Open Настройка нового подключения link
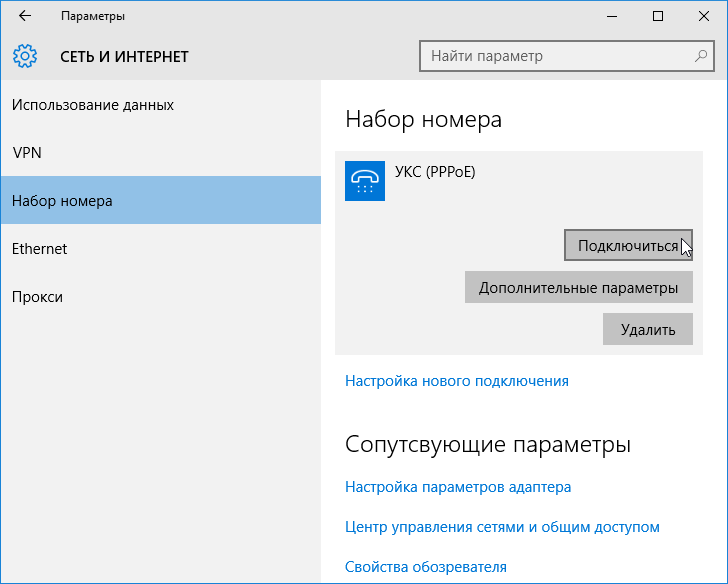This screenshot has height=584, width=728. tap(457, 381)
